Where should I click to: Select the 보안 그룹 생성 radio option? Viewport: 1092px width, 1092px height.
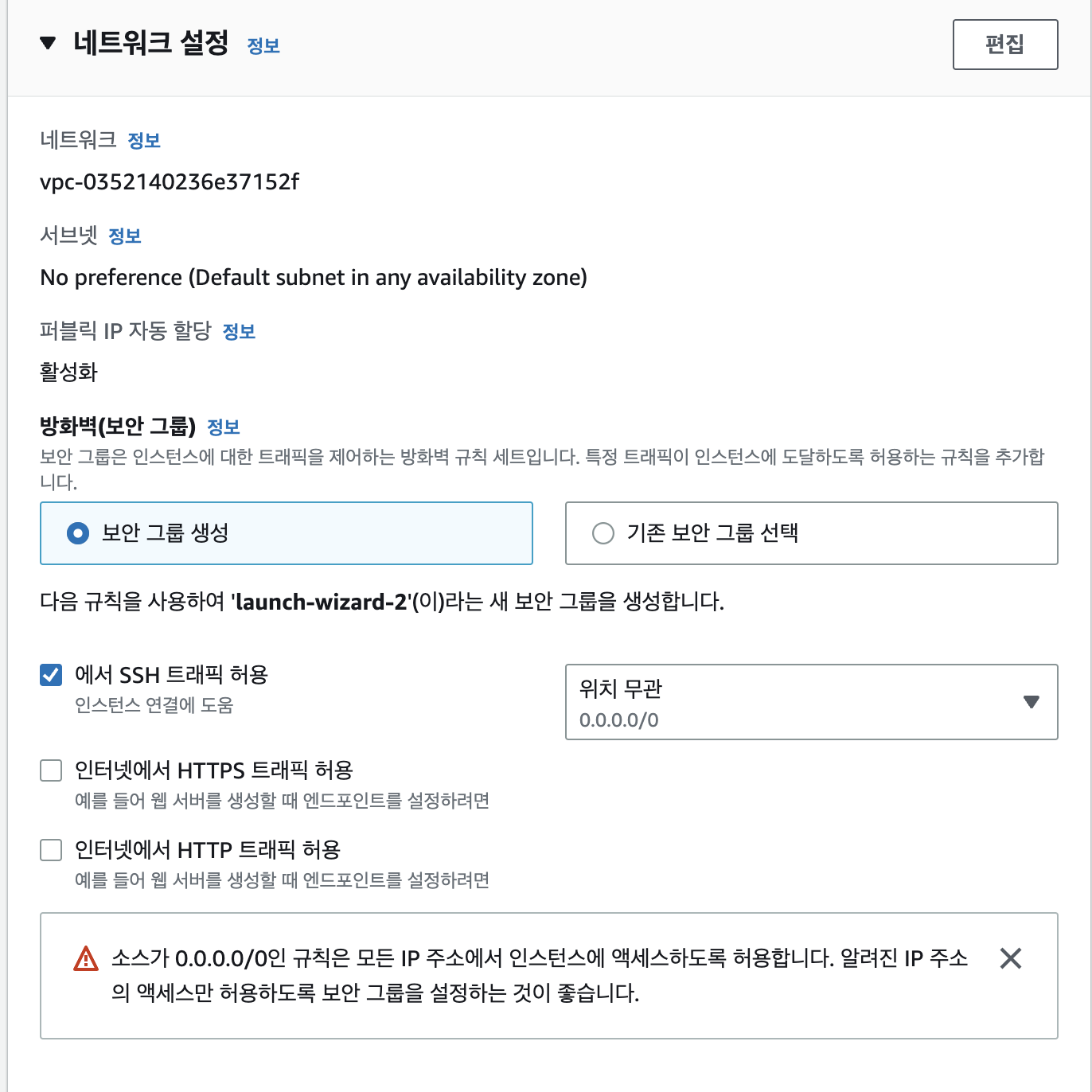click(78, 533)
